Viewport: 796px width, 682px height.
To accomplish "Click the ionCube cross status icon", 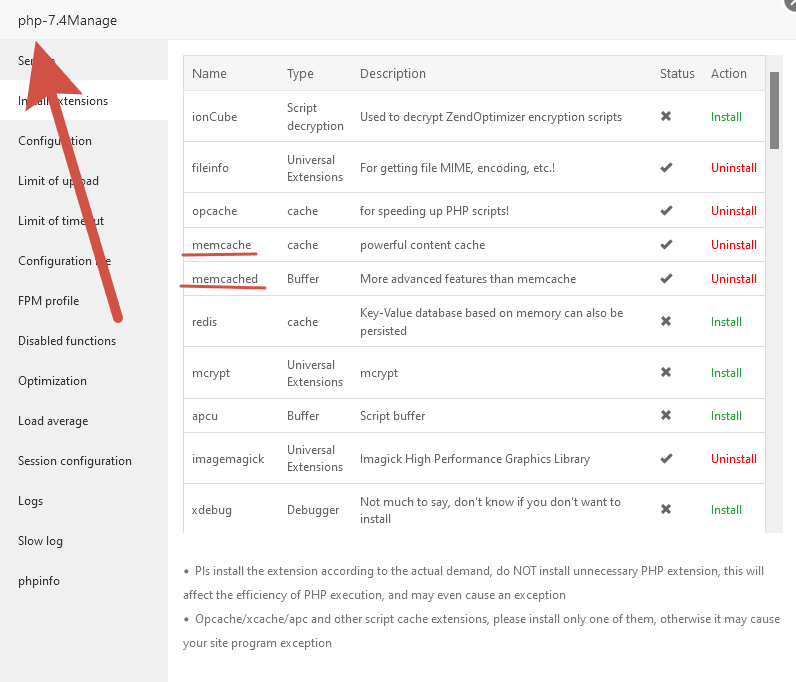I will 666,116.
